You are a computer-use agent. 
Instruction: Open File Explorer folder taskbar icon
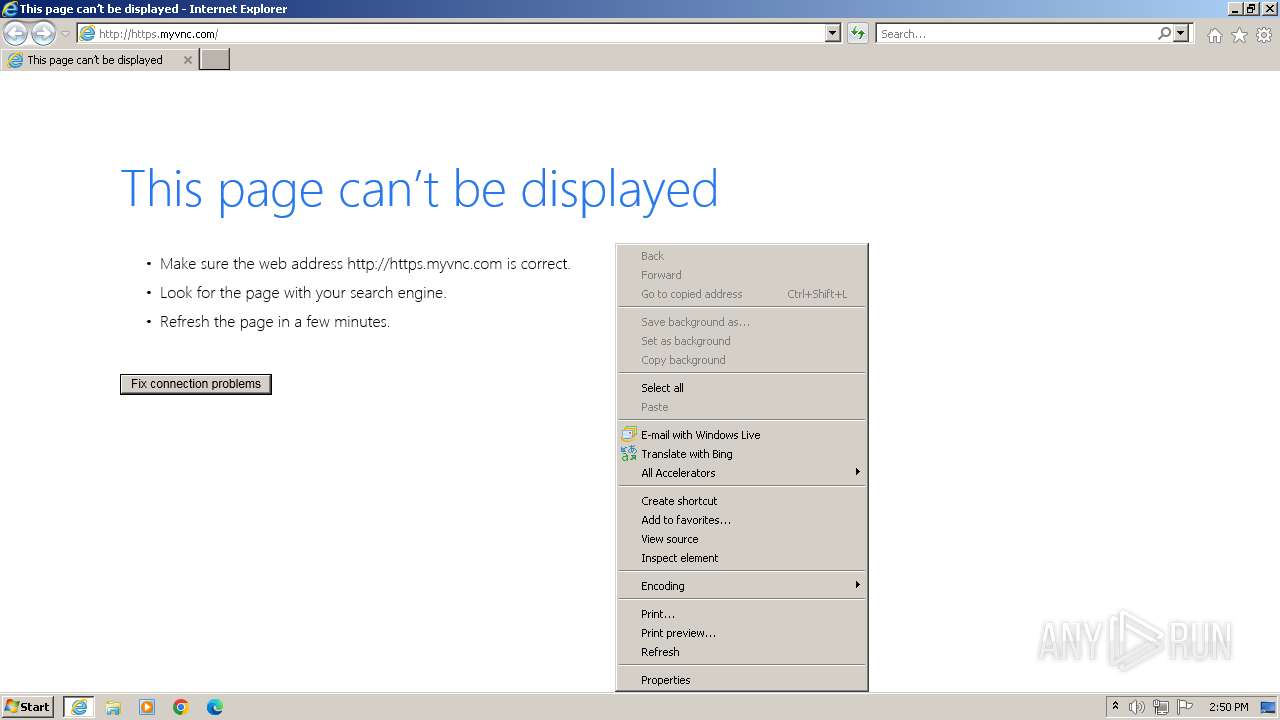[x=113, y=707]
